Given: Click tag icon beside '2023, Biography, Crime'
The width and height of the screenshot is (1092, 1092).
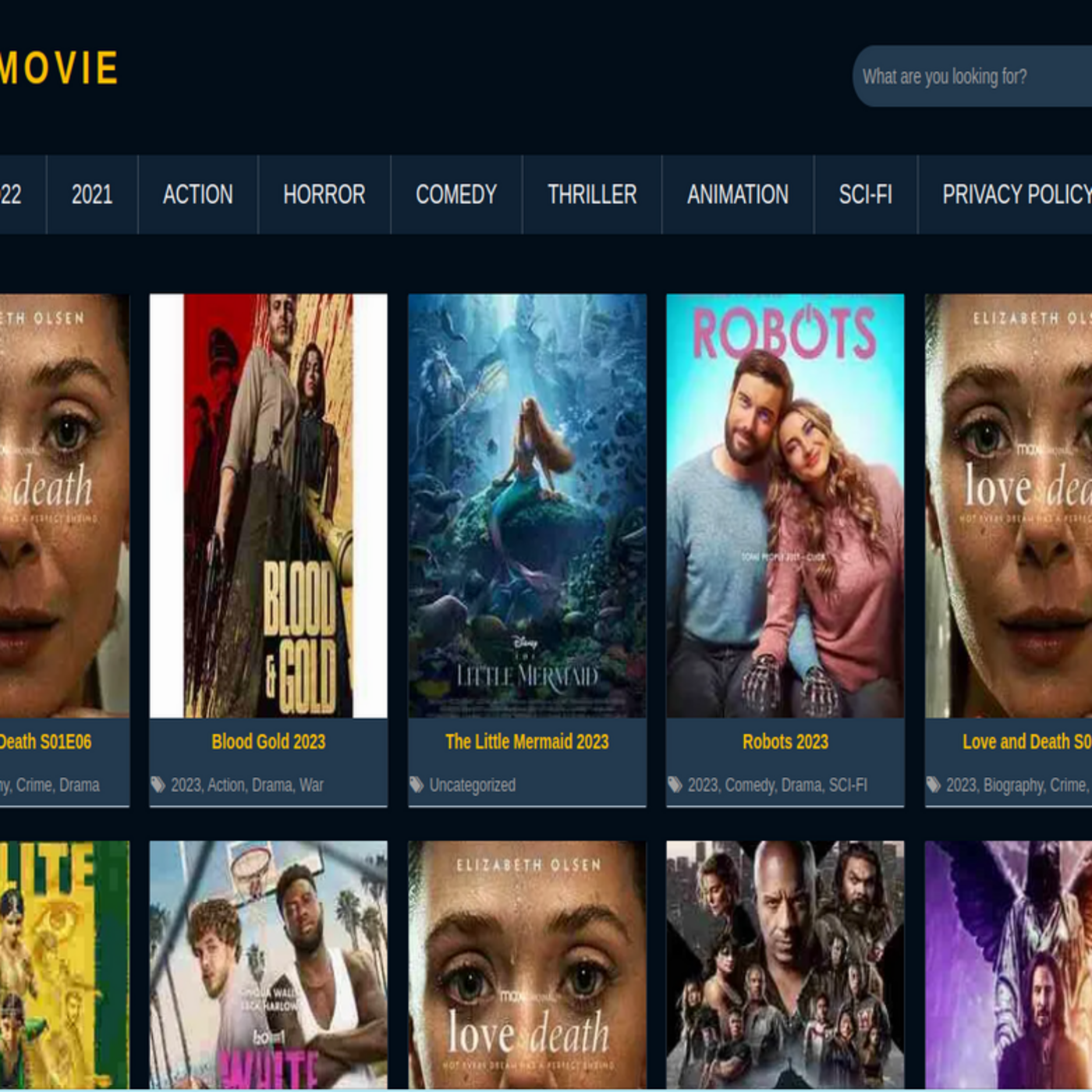Looking at the screenshot, I should pos(933,785).
